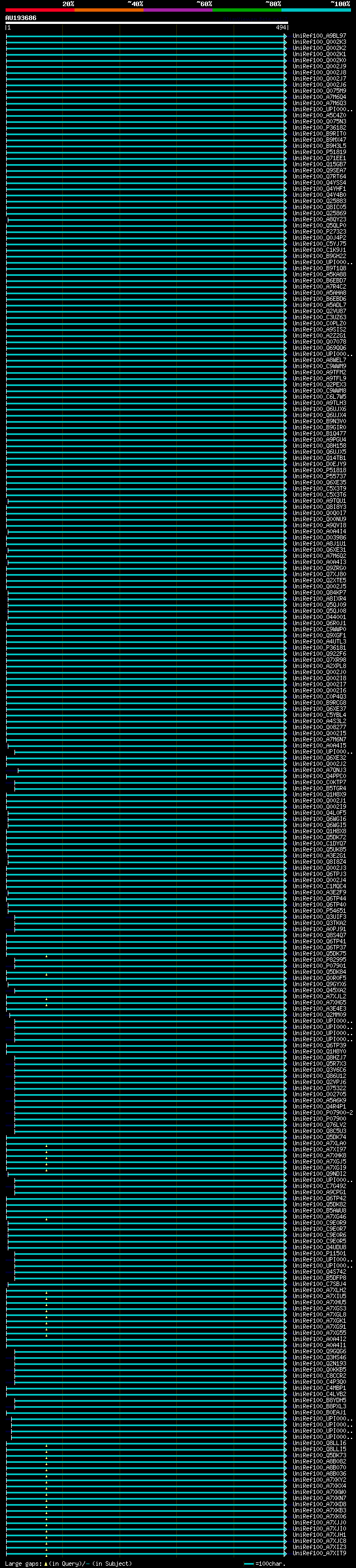This screenshot has height=1568, width=356.
Task: Open hit UniRef100_Q2MM09
Action: pyautogui.click(x=319, y=1015)
